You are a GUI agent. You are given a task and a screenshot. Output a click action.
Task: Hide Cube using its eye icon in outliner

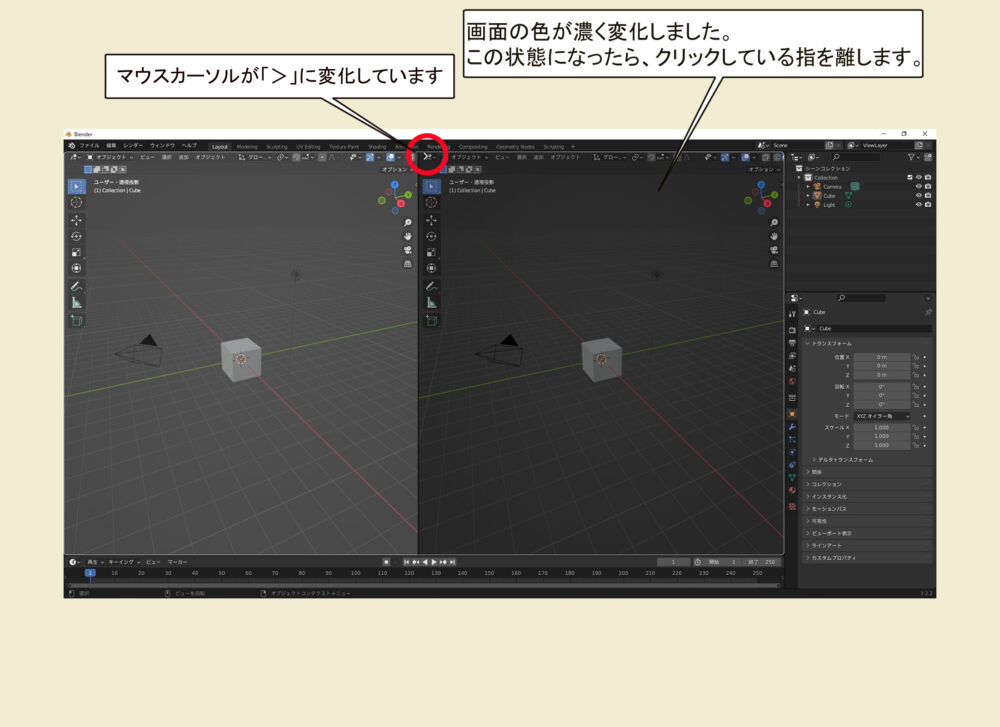(918, 196)
